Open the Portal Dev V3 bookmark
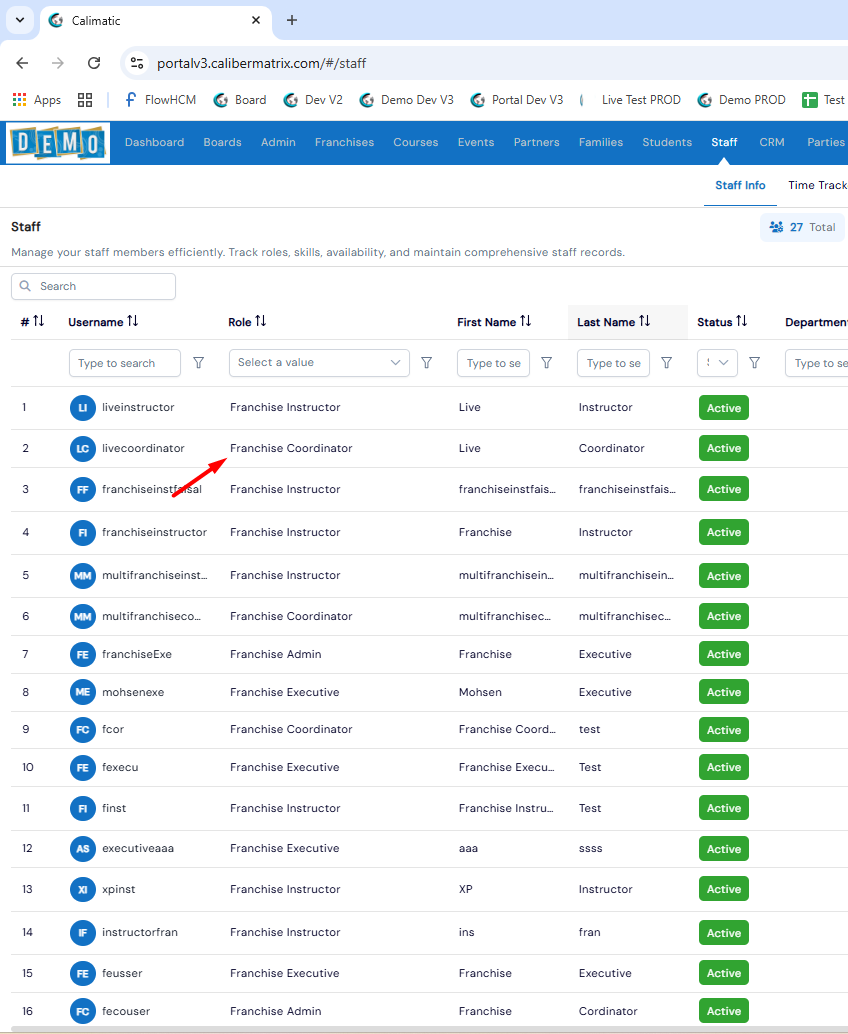The height and width of the screenshot is (1034, 848). click(517, 100)
